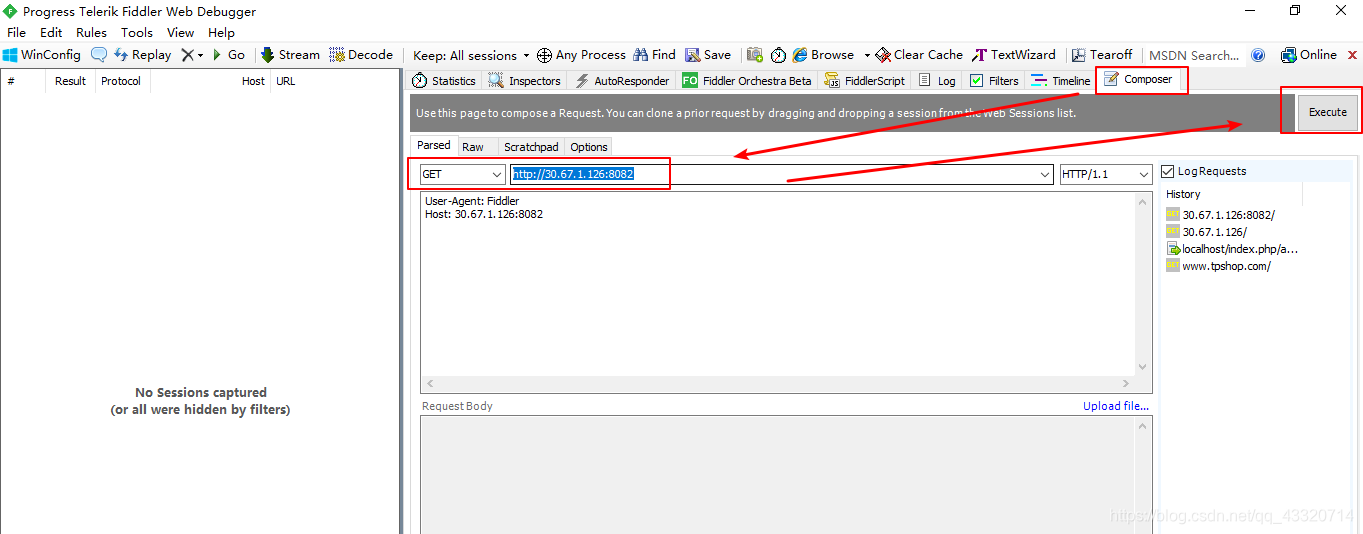Switch to the FiddlerScript tab
The image size is (1363, 534).
866,81
